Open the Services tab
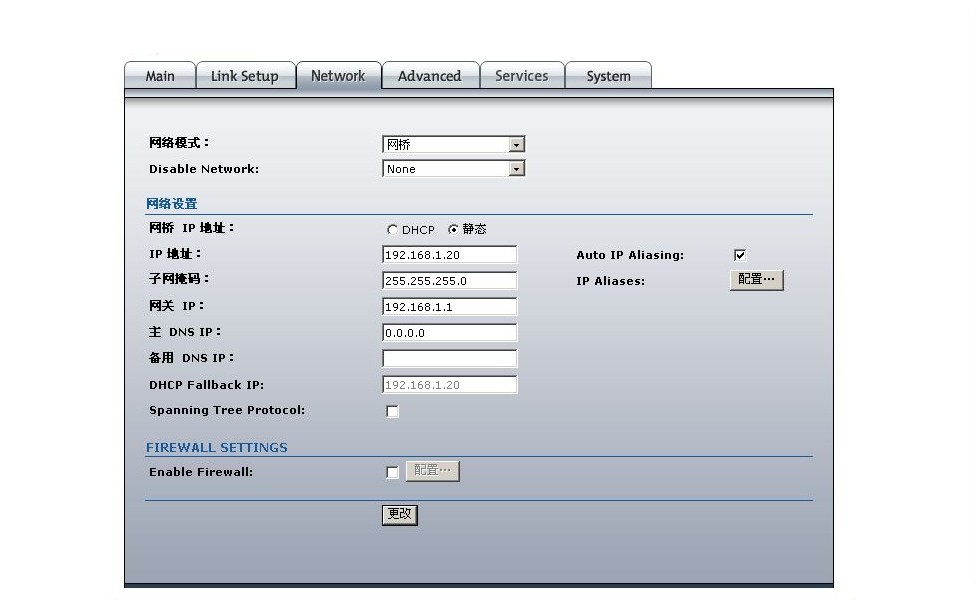This screenshot has height=600, width=976. [x=521, y=77]
